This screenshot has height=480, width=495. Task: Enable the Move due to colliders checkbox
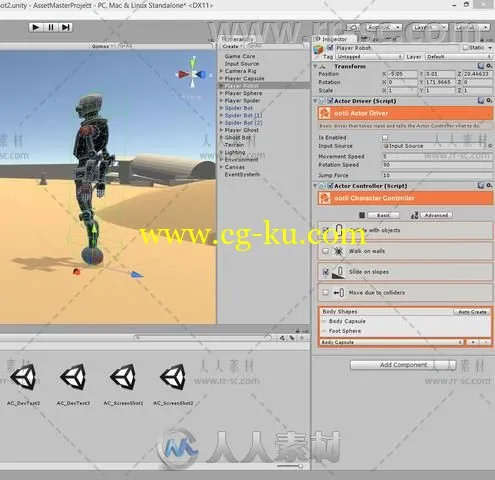tap(325, 293)
